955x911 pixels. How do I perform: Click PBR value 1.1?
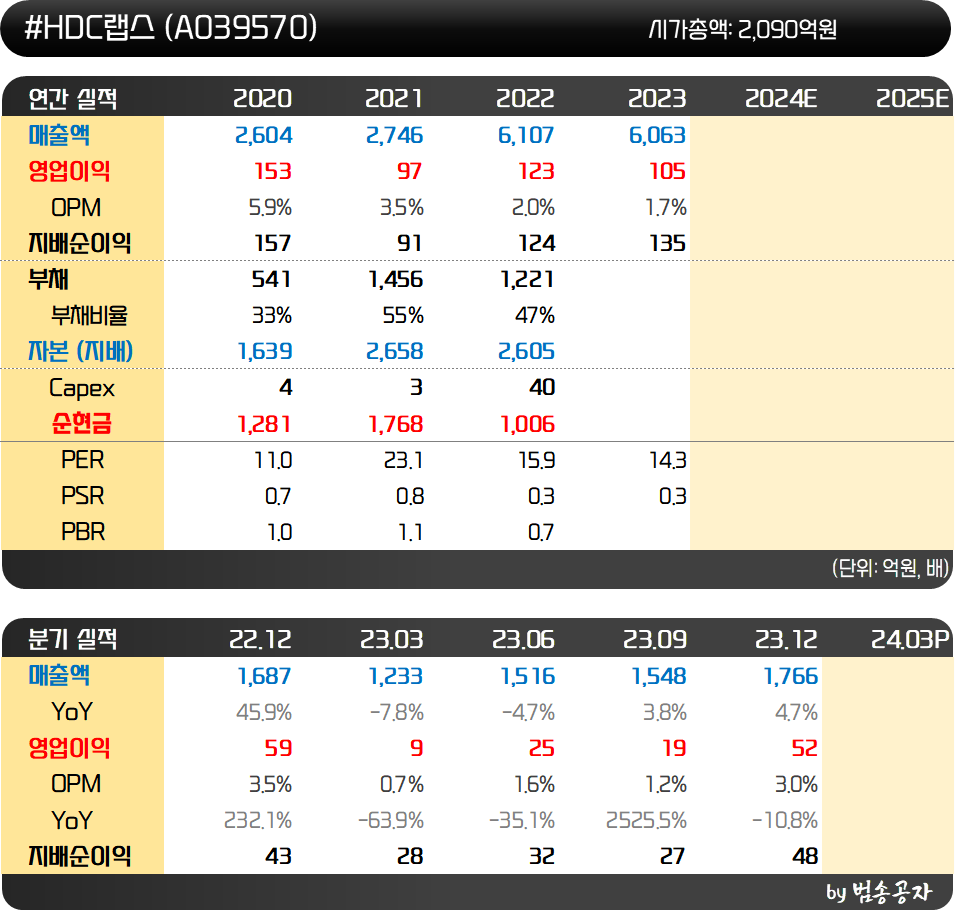[411, 532]
